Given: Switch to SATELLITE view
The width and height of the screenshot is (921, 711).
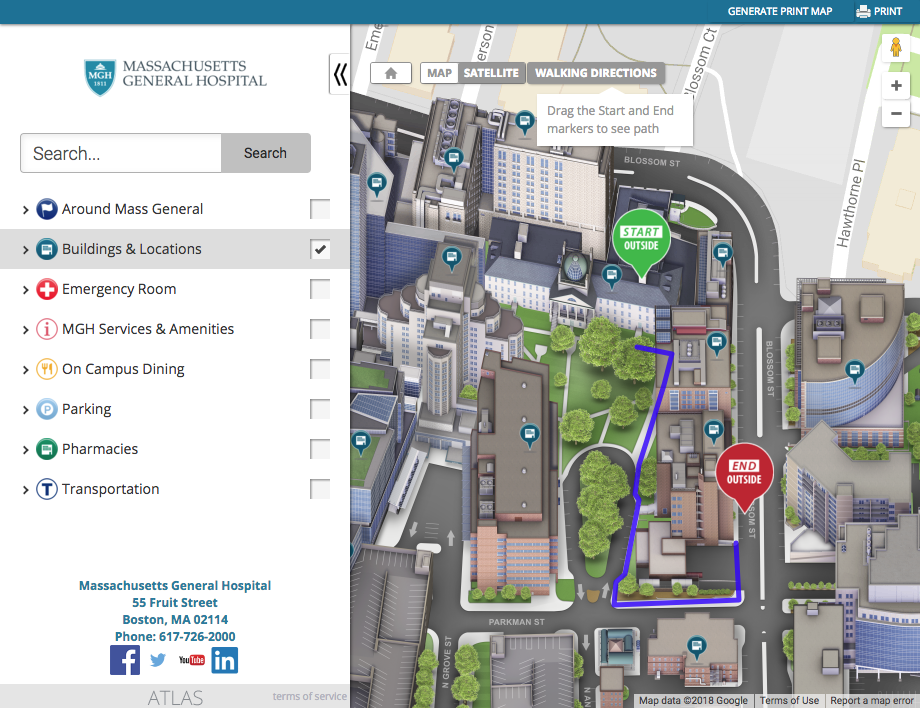Looking at the screenshot, I should click(491, 73).
